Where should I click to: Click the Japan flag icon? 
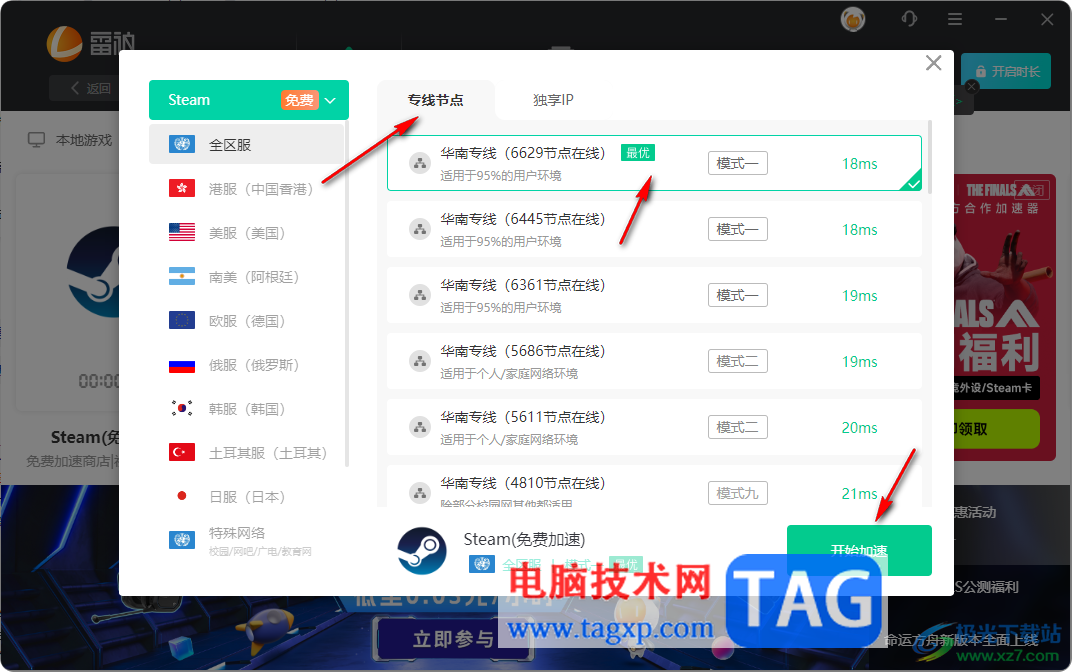pos(182,496)
